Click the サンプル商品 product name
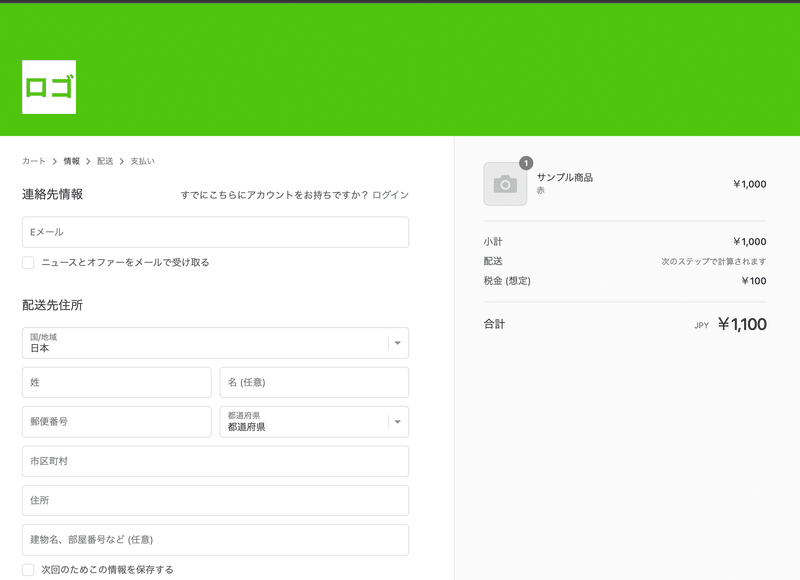Viewport: 800px width, 580px height. (x=565, y=178)
